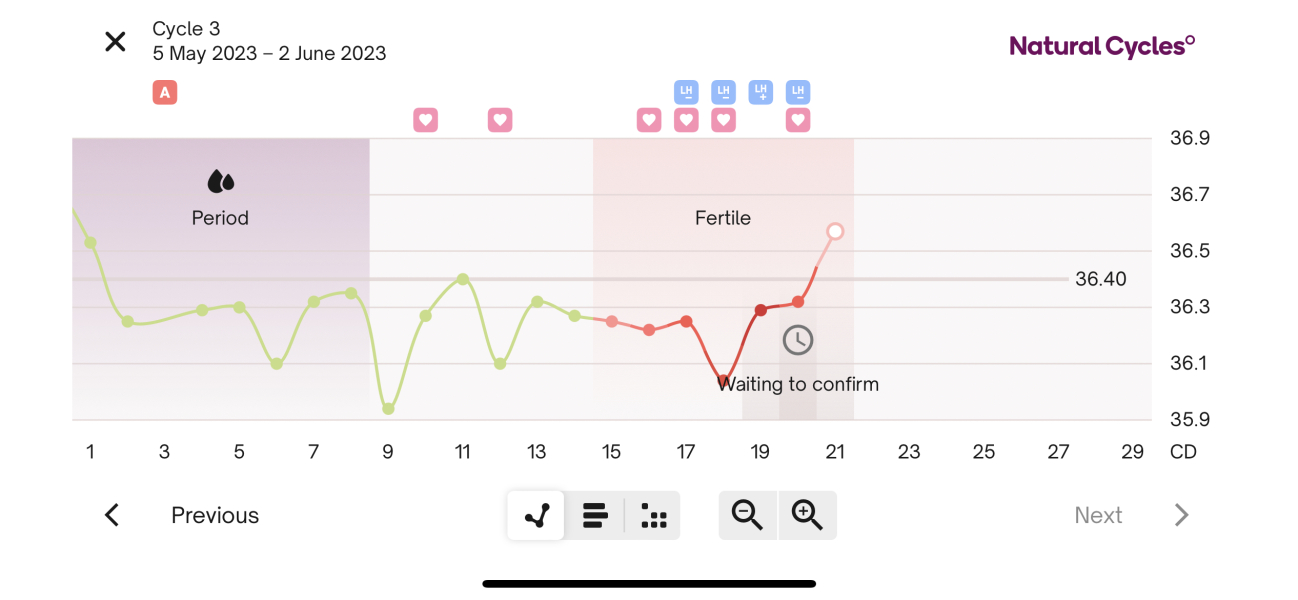Click the Previous button
The image size is (1298, 600).
pyautogui.click(x=214, y=515)
